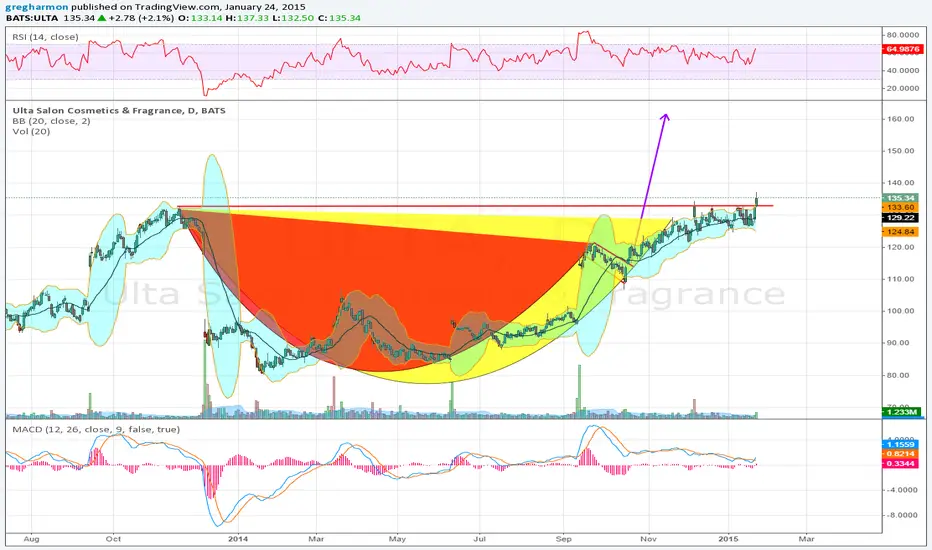The width and height of the screenshot is (932, 550).
Task: Click the BB (20, close, 2) indicator label
Action: pos(51,121)
